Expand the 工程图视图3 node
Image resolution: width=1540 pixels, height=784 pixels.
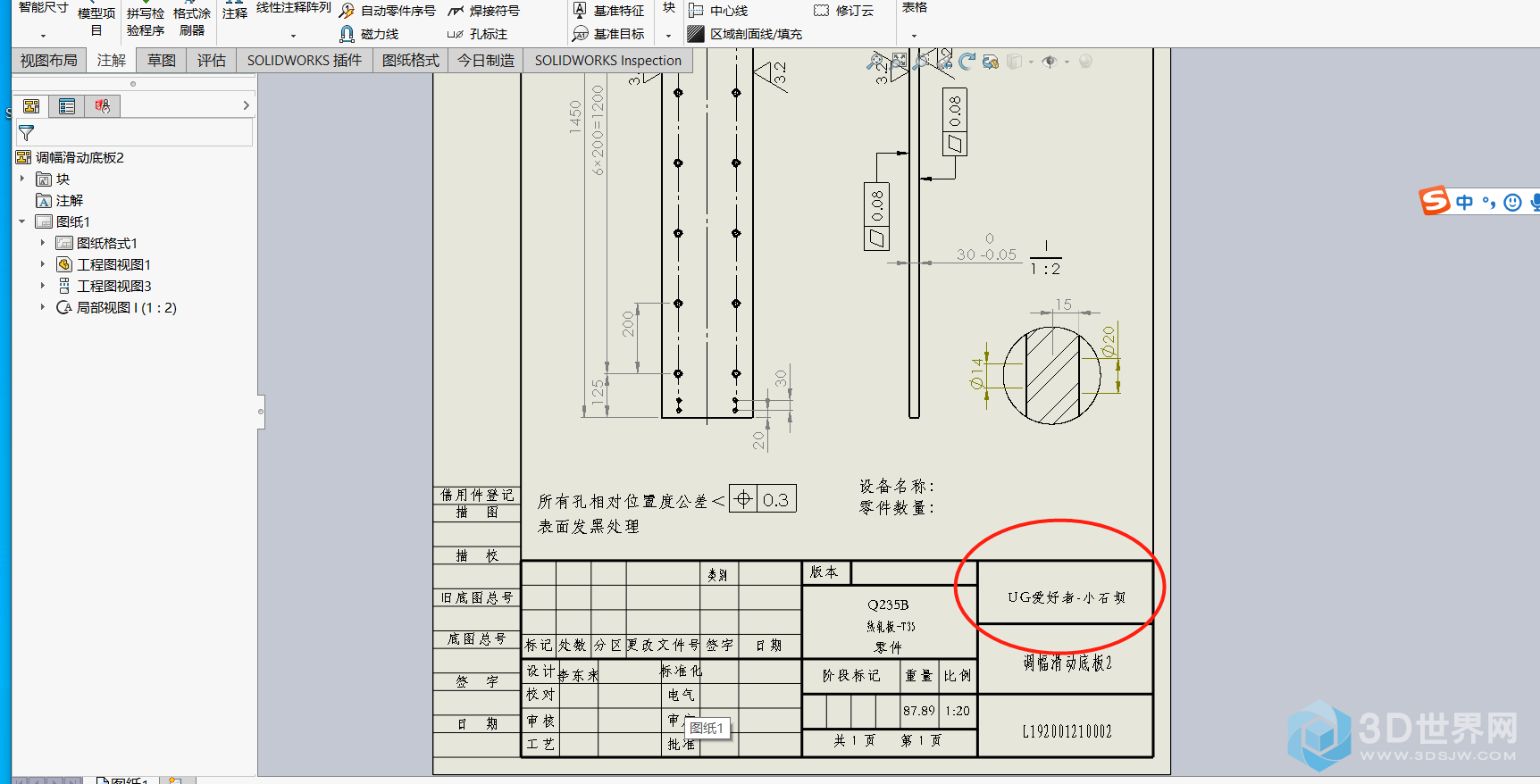[x=42, y=286]
